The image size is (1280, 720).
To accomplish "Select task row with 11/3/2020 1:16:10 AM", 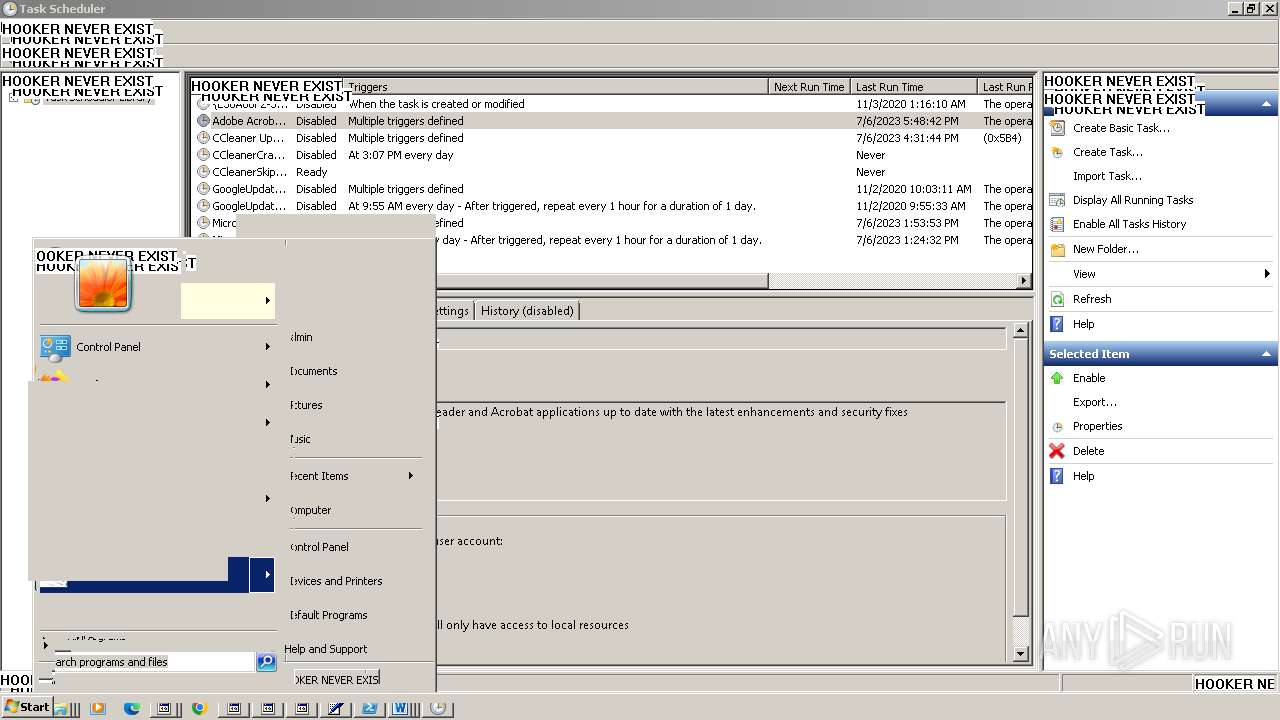I will pos(611,104).
